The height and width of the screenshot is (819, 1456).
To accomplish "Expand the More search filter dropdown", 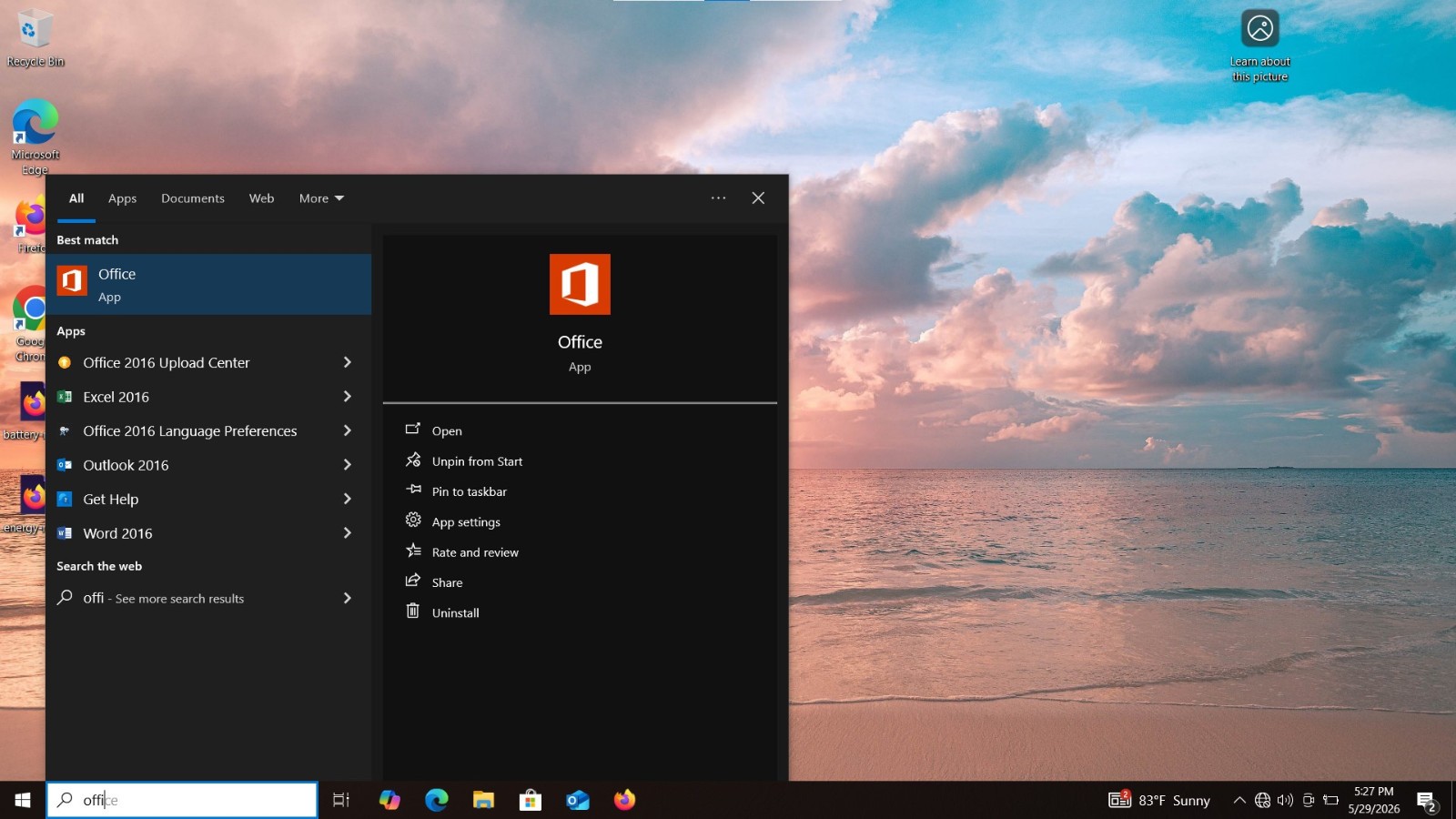I will tap(321, 198).
